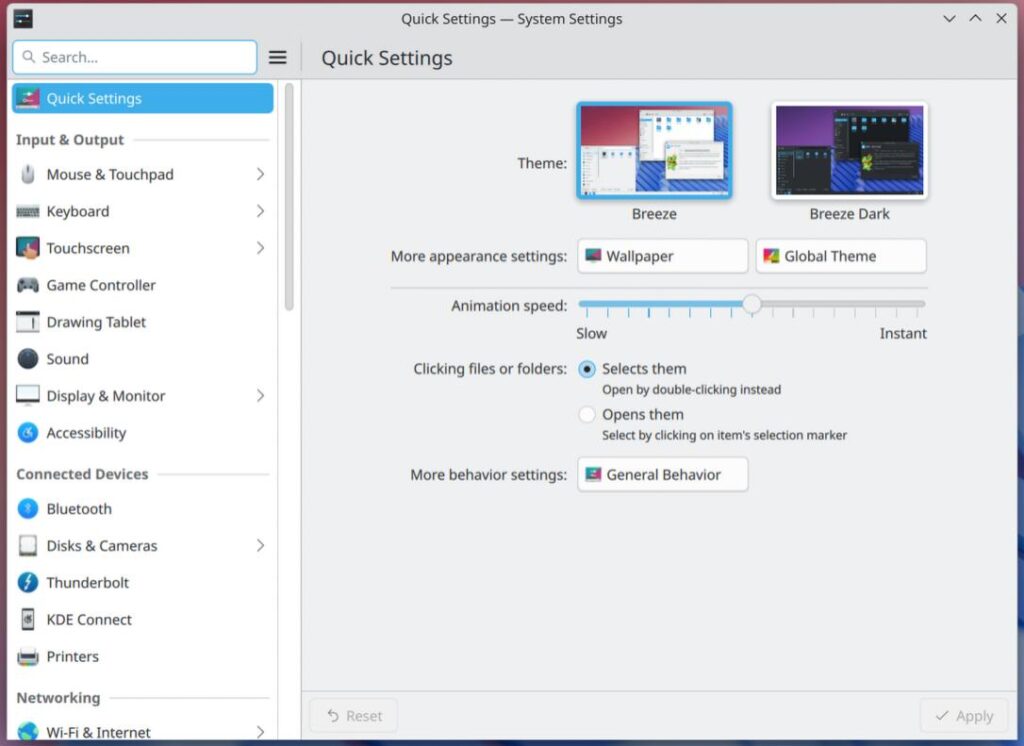Click the Thunderbolt lightning icon
1024x746 pixels.
[27, 582]
